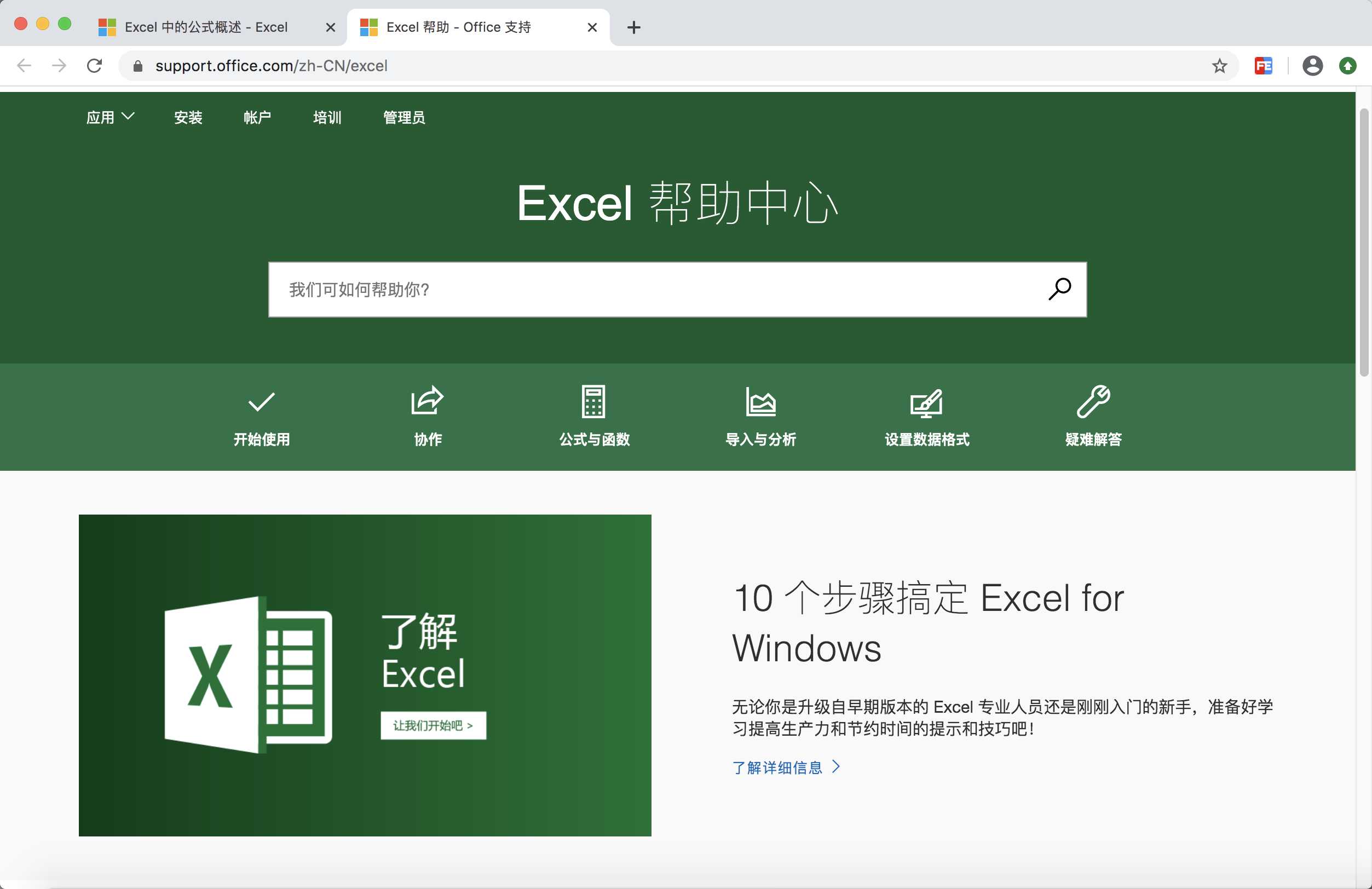Go forward in browser history

(x=59, y=66)
